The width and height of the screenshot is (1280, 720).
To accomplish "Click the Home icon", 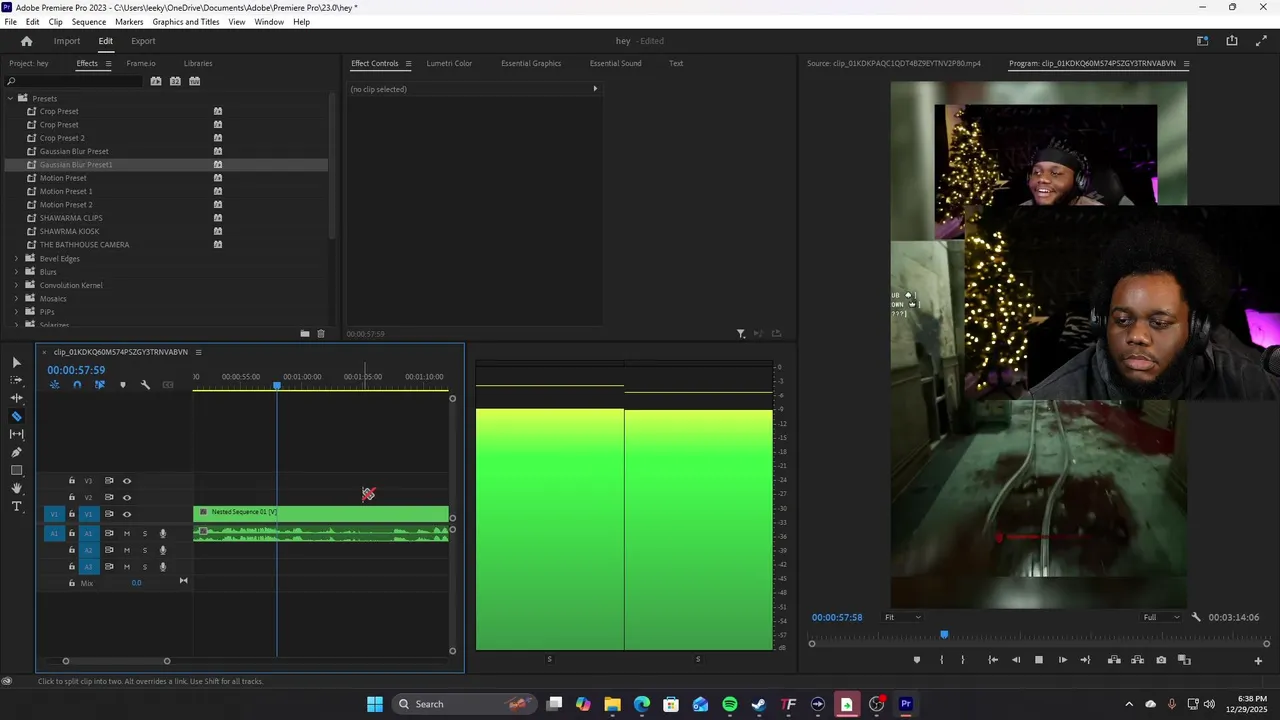I will click(27, 41).
